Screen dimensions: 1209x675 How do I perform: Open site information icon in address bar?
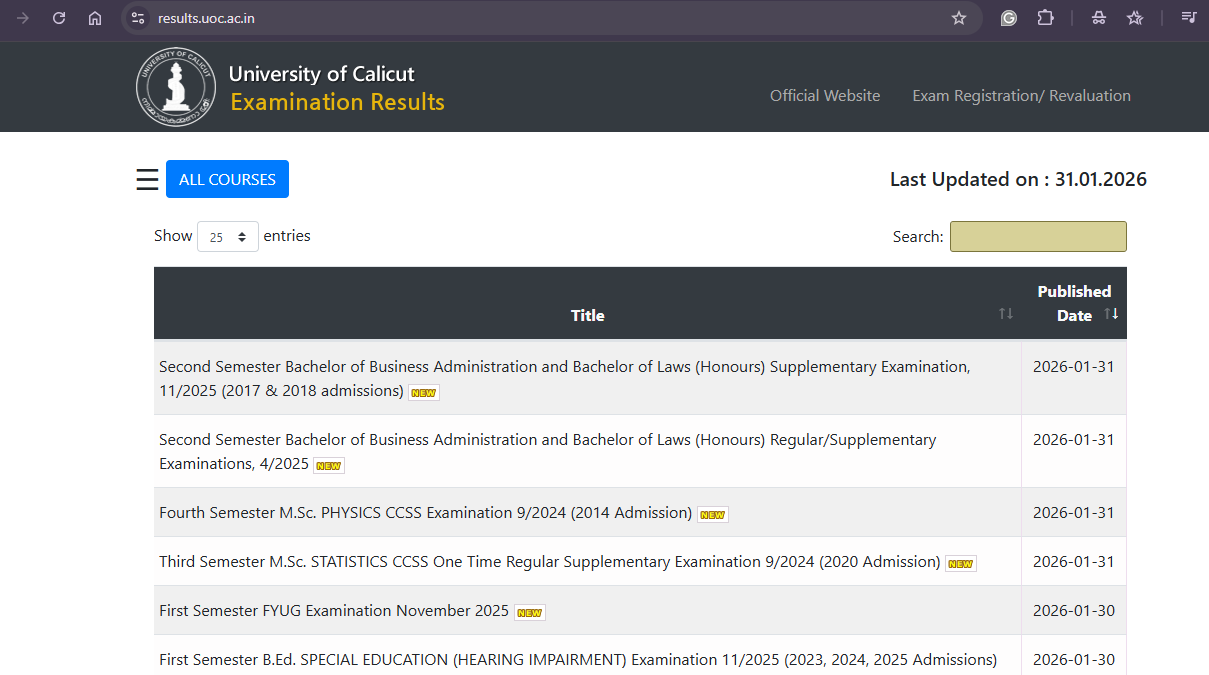click(x=138, y=18)
